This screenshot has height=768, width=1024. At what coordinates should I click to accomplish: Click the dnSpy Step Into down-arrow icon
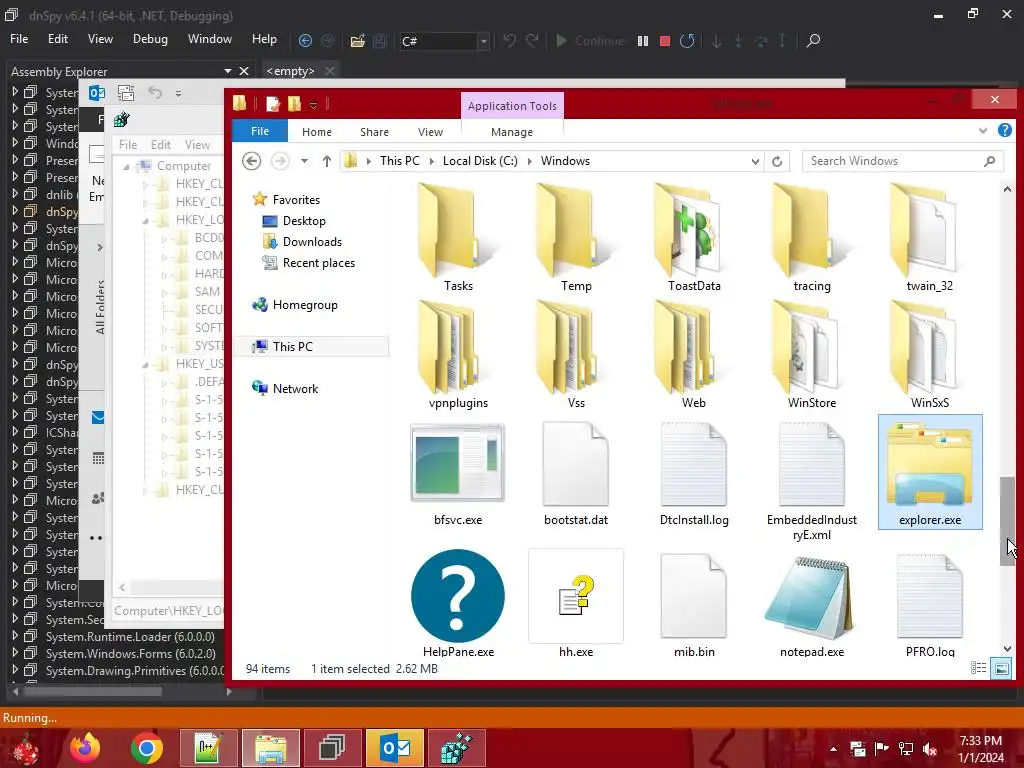click(x=716, y=40)
